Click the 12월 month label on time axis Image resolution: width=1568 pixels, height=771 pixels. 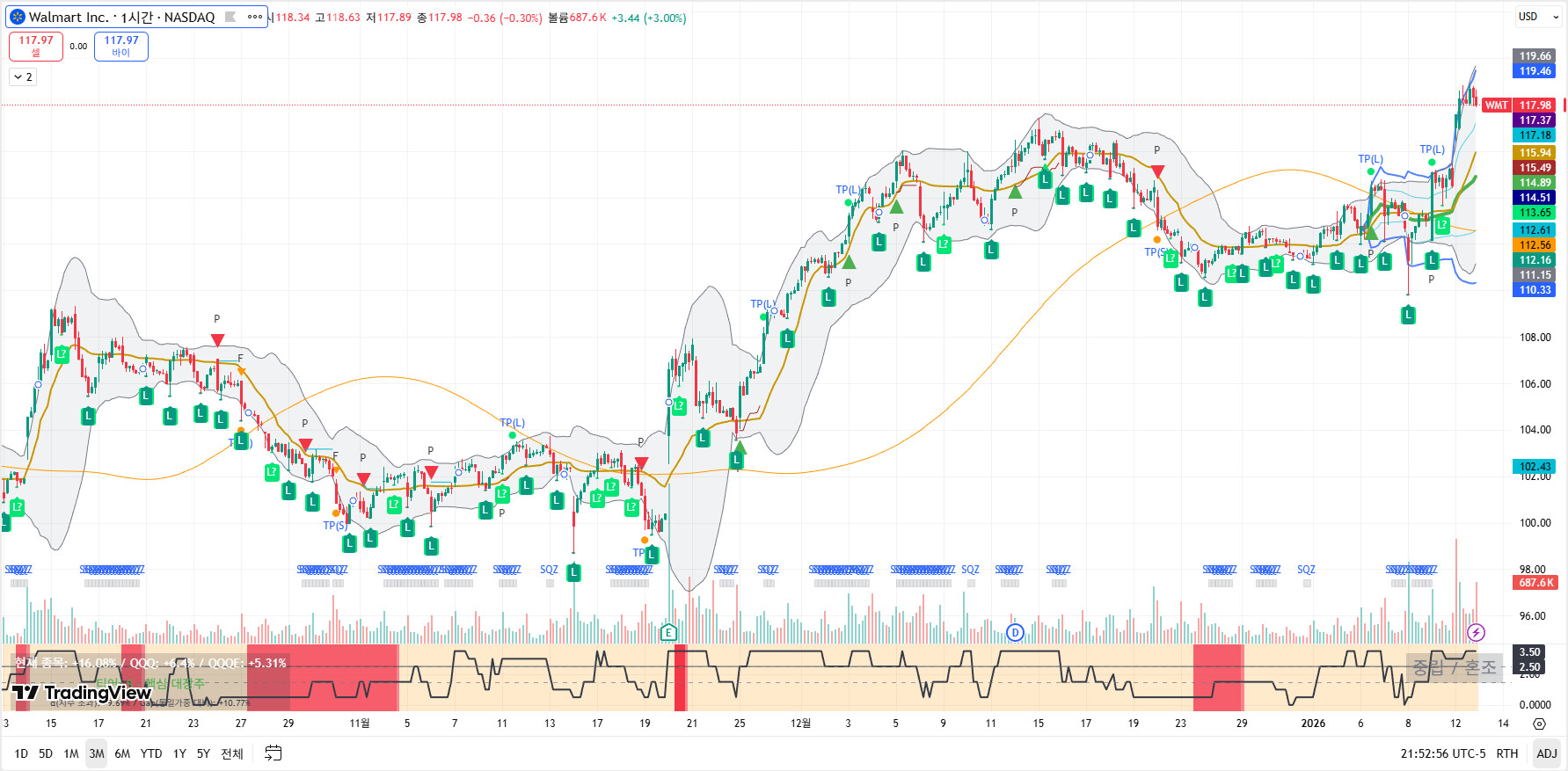800,724
